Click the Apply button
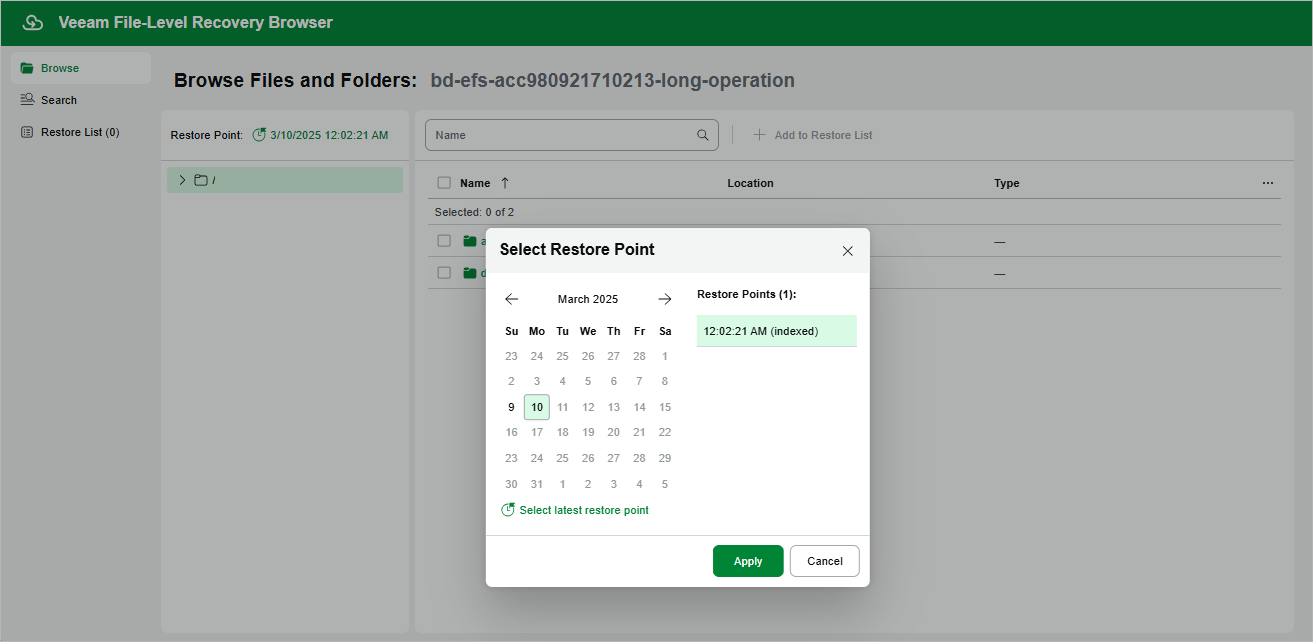This screenshot has height=642, width=1313. pyautogui.click(x=748, y=561)
